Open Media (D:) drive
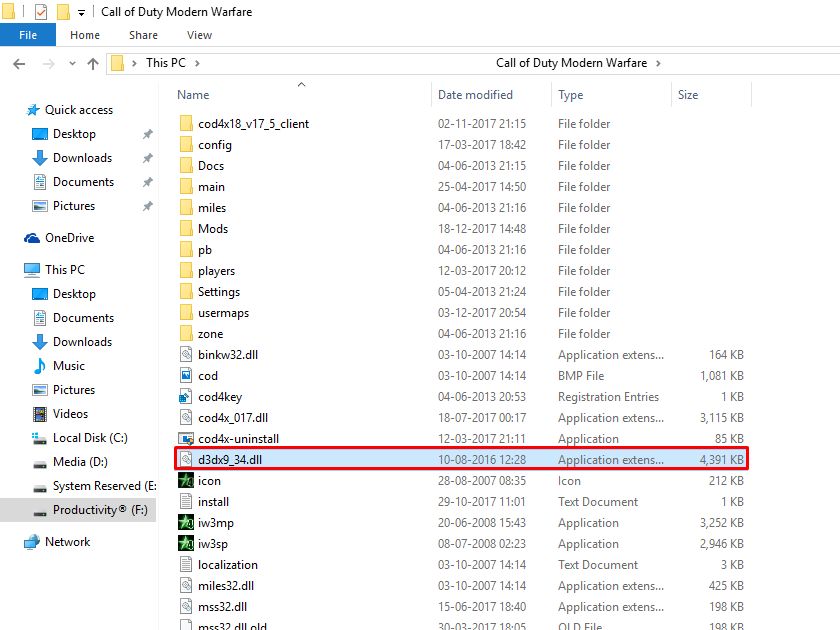The image size is (840, 630). pos(80,462)
